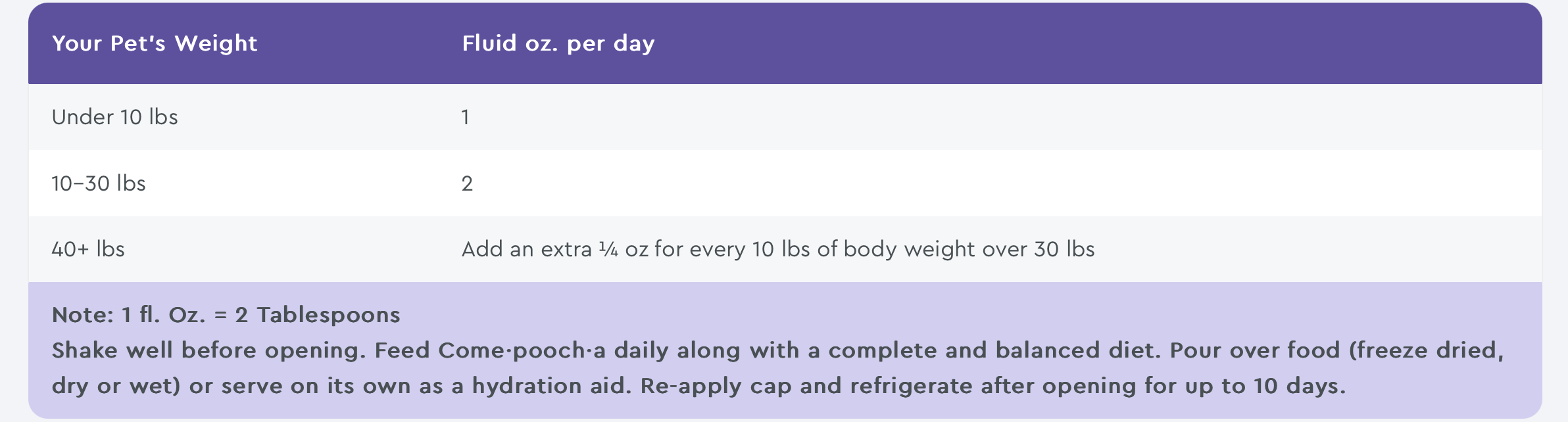1568x422 pixels.
Task: Click the "Your Pet's Weight" column header
Action: [155, 43]
